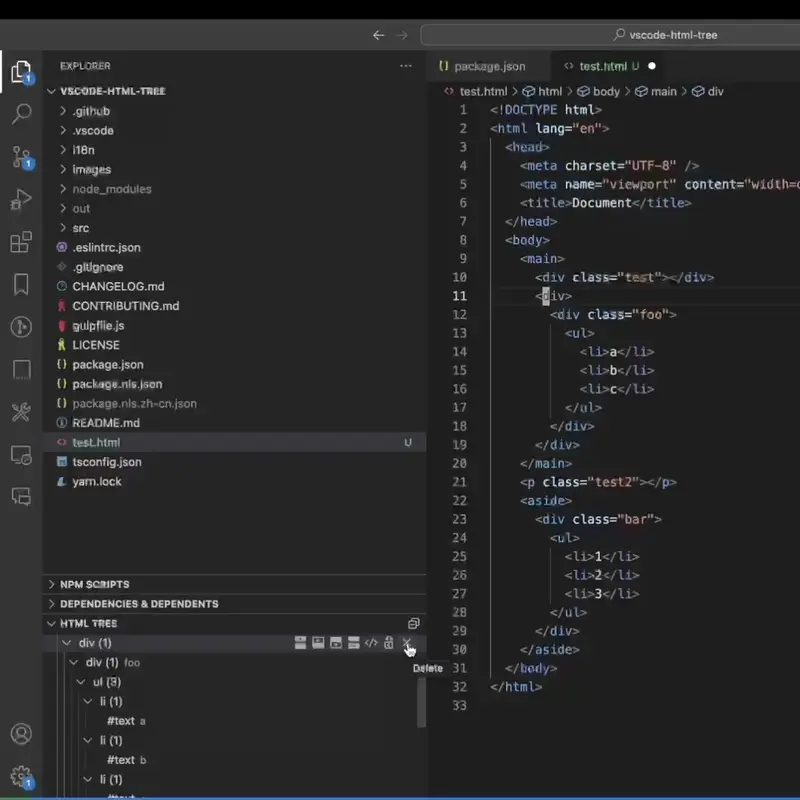800x800 pixels.
Task: Open .gitignore in the explorer
Action: 234,267
